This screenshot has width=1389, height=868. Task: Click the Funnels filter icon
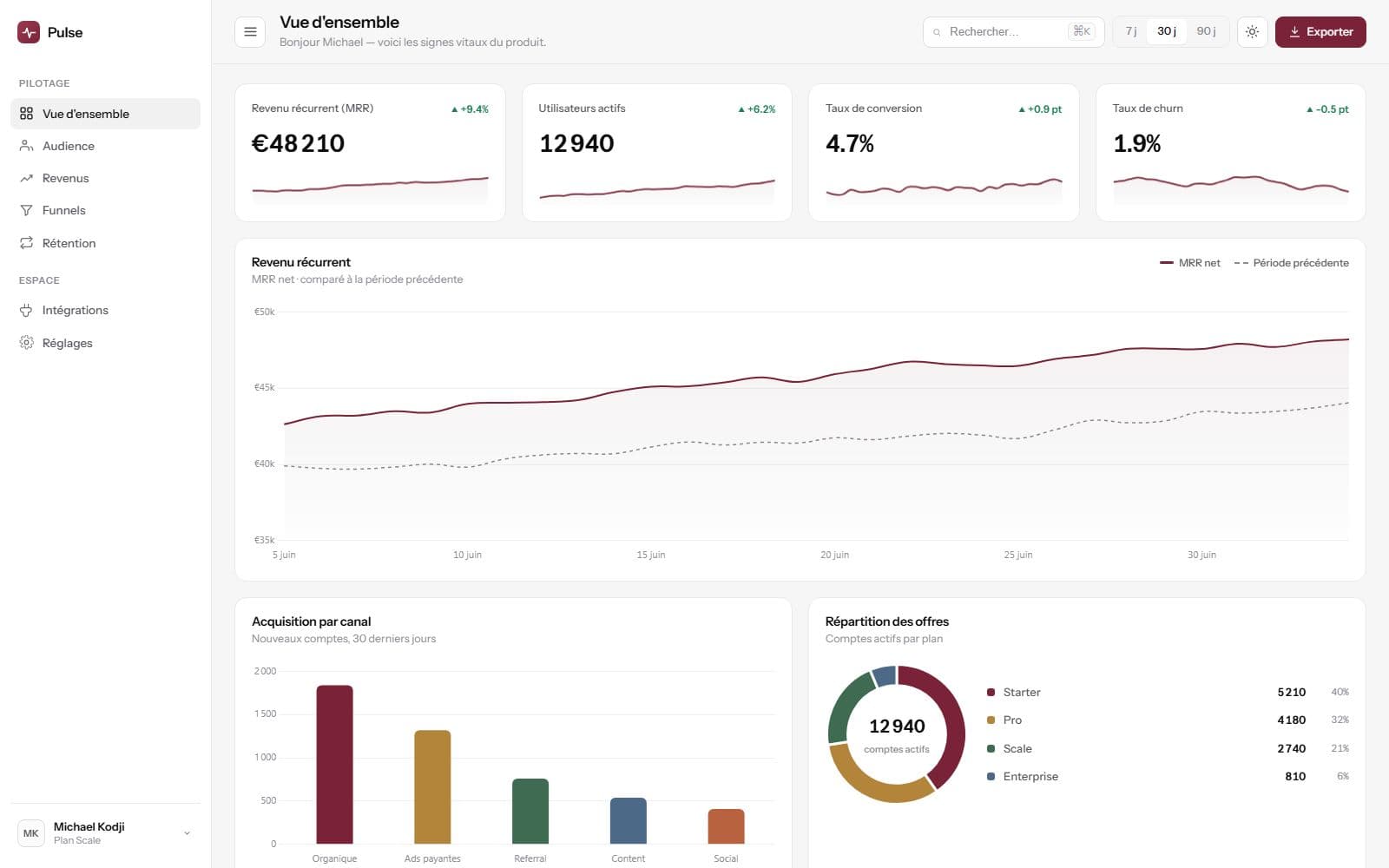(x=26, y=210)
